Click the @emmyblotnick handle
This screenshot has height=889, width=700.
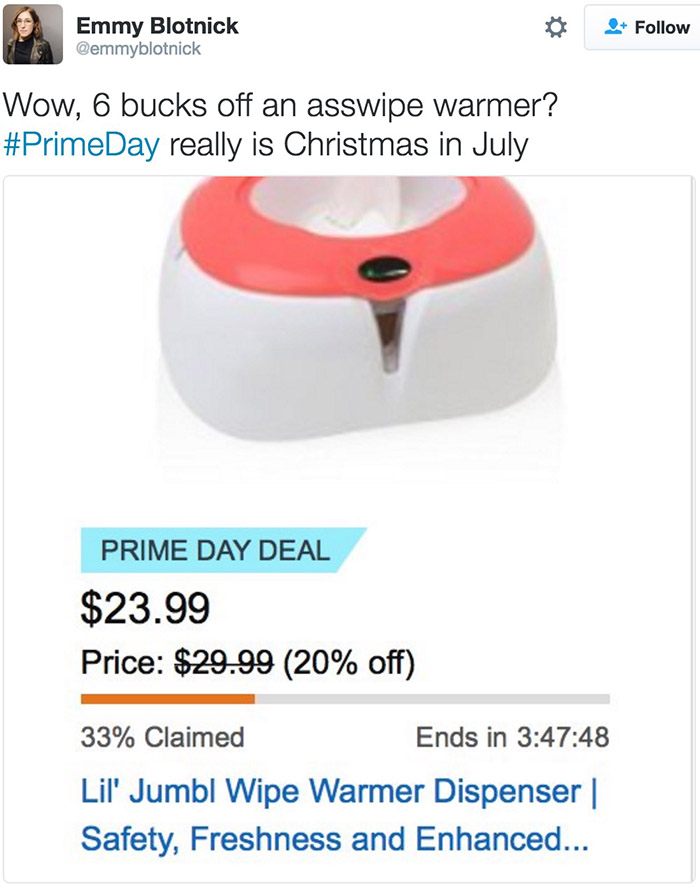coord(138,48)
